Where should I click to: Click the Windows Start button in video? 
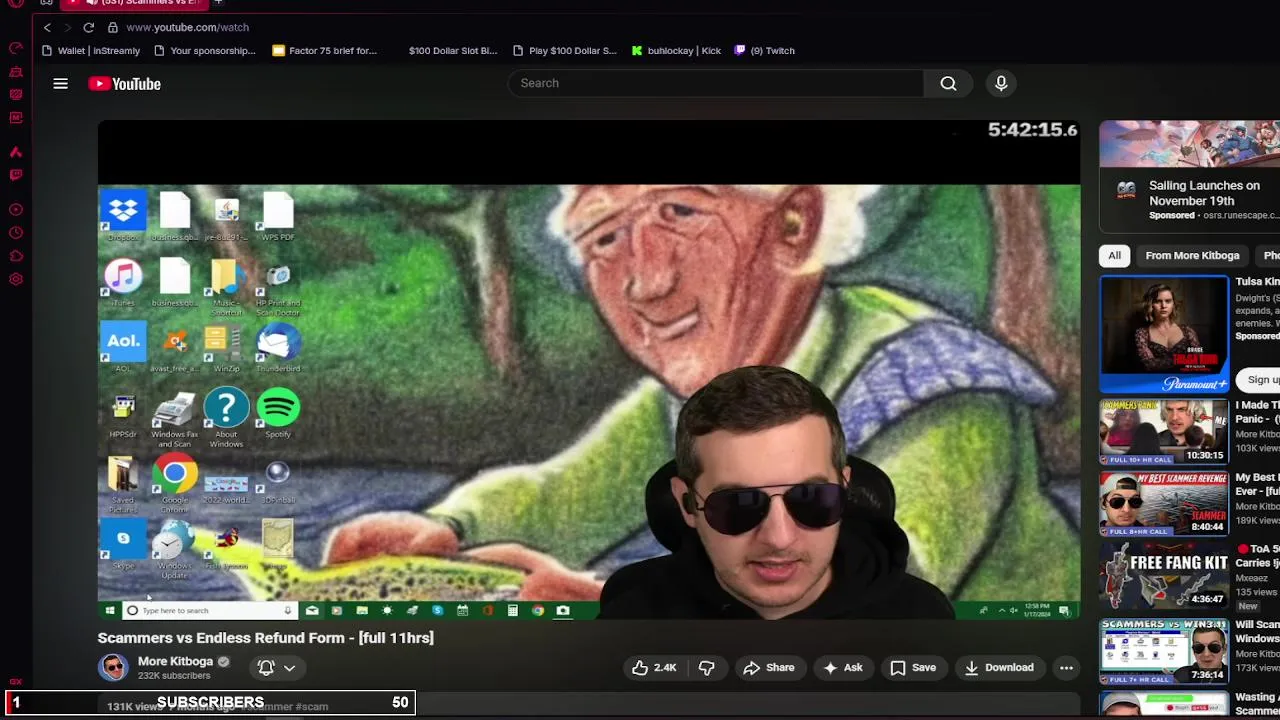tap(110, 610)
